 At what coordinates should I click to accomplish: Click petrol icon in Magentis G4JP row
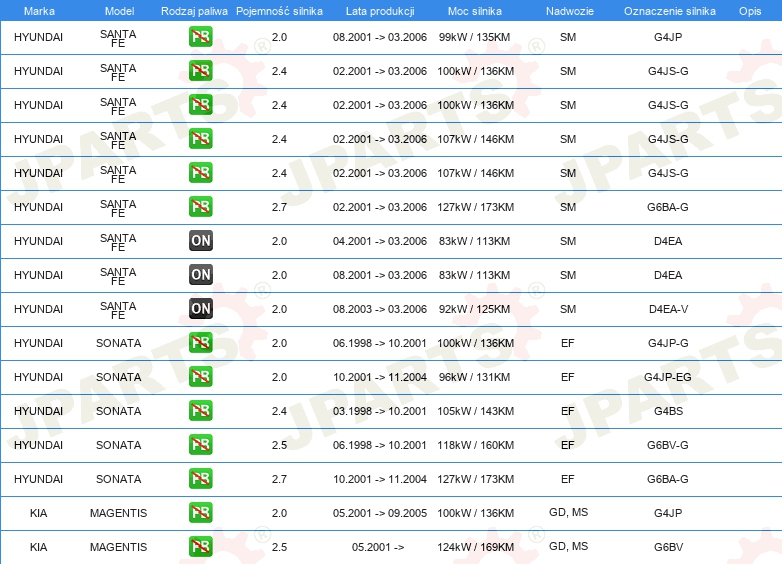click(200, 513)
